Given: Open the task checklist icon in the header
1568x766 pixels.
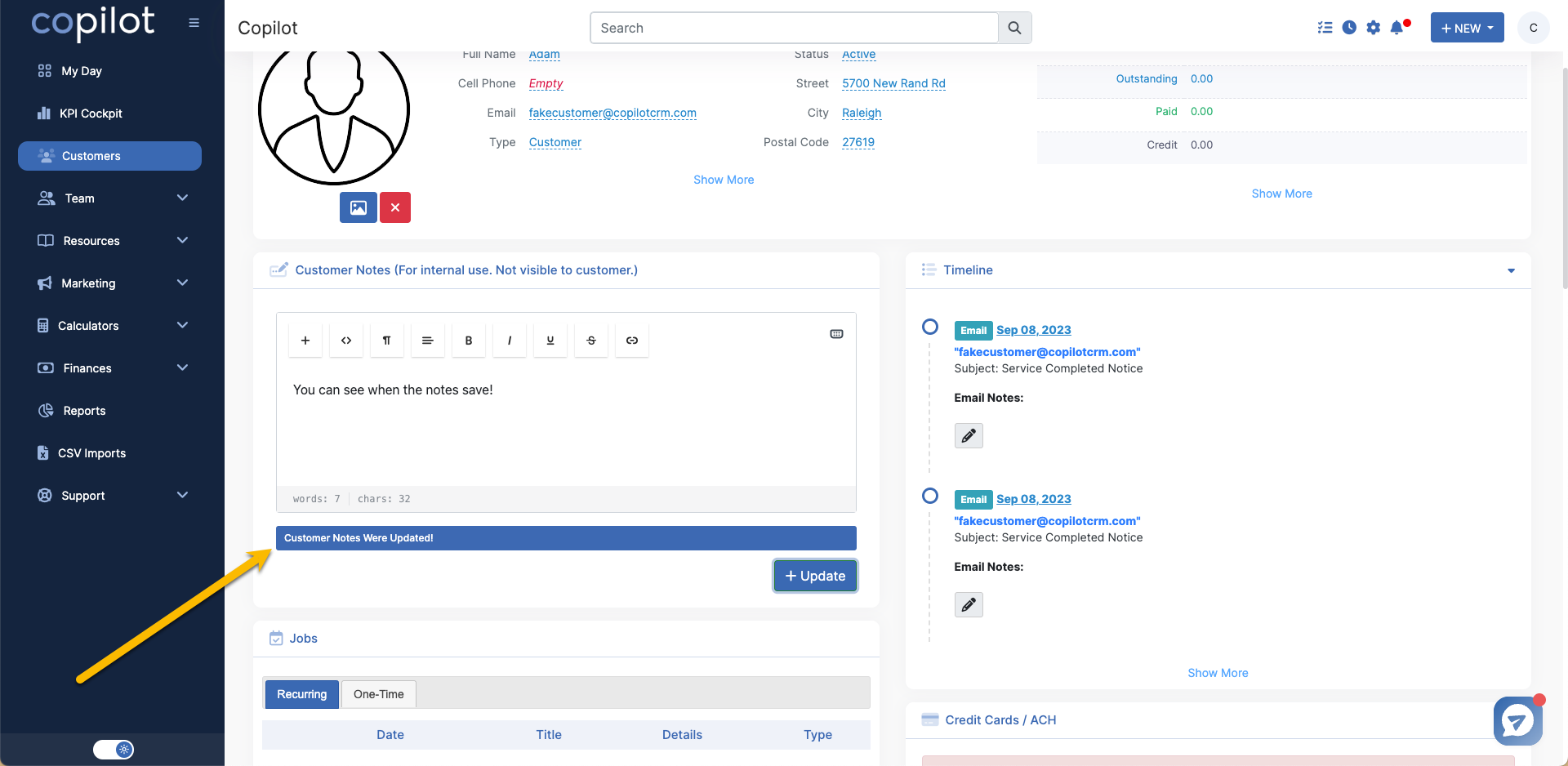Looking at the screenshot, I should [1325, 28].
